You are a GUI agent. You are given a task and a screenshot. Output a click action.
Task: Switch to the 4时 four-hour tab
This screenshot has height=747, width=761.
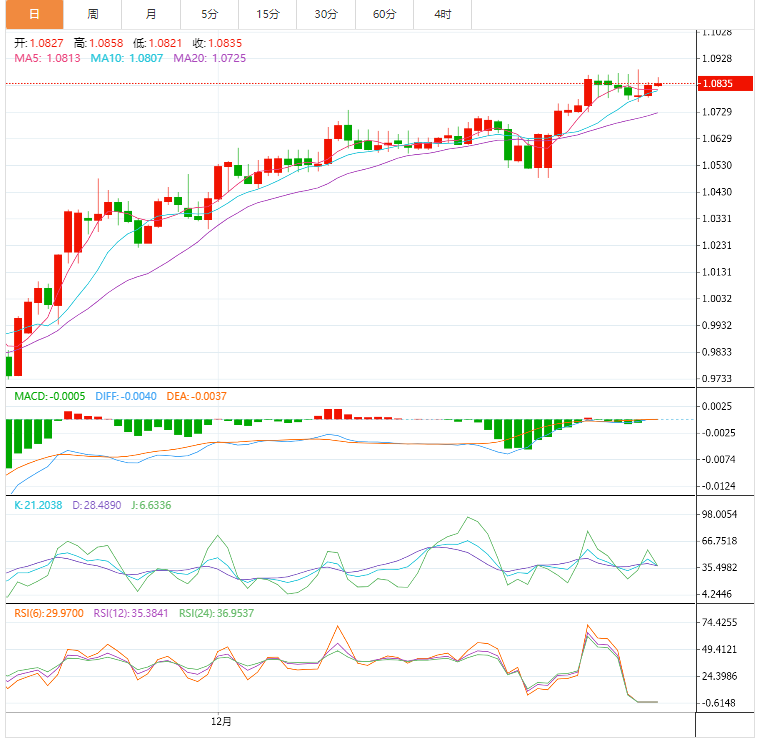[x=442, y=14]
